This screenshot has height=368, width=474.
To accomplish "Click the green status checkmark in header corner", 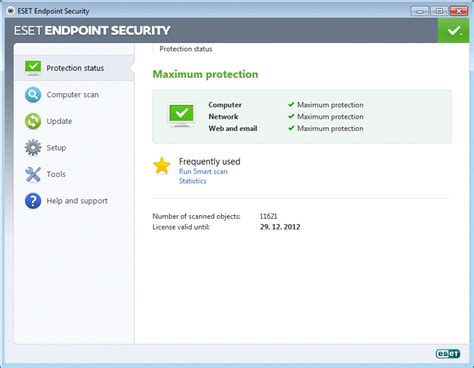I will tap(453, 31).
